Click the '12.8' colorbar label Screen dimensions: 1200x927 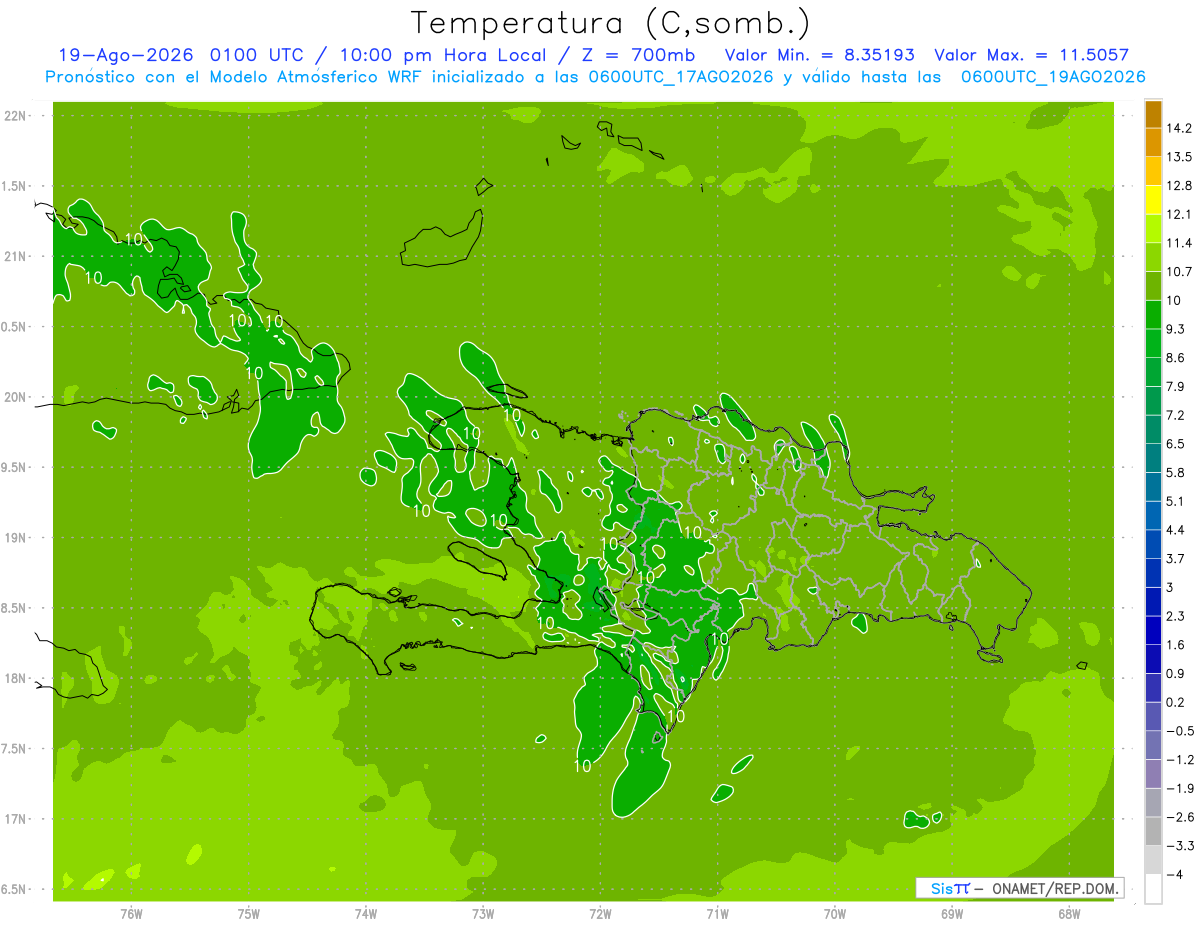pos(1179,186)
